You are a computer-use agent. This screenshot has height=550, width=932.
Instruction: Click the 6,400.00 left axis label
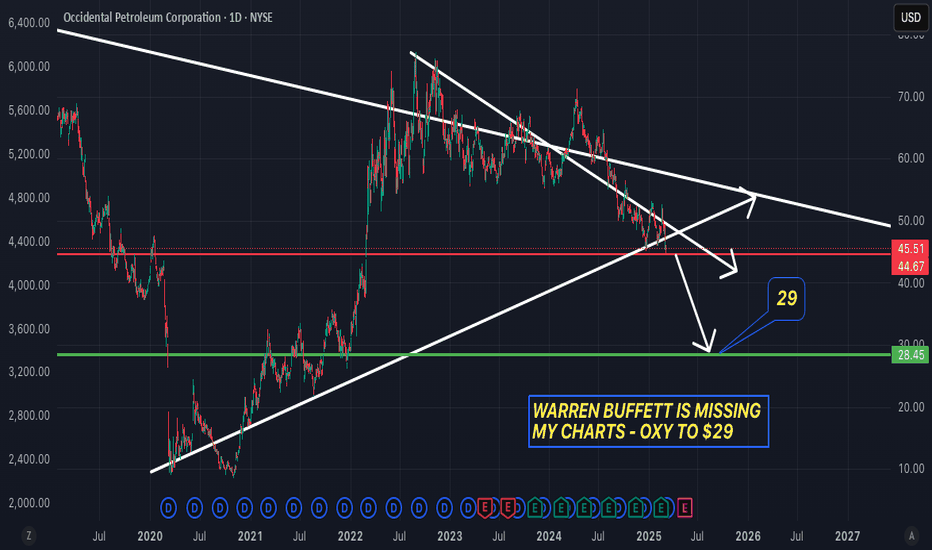click(29, 23)
